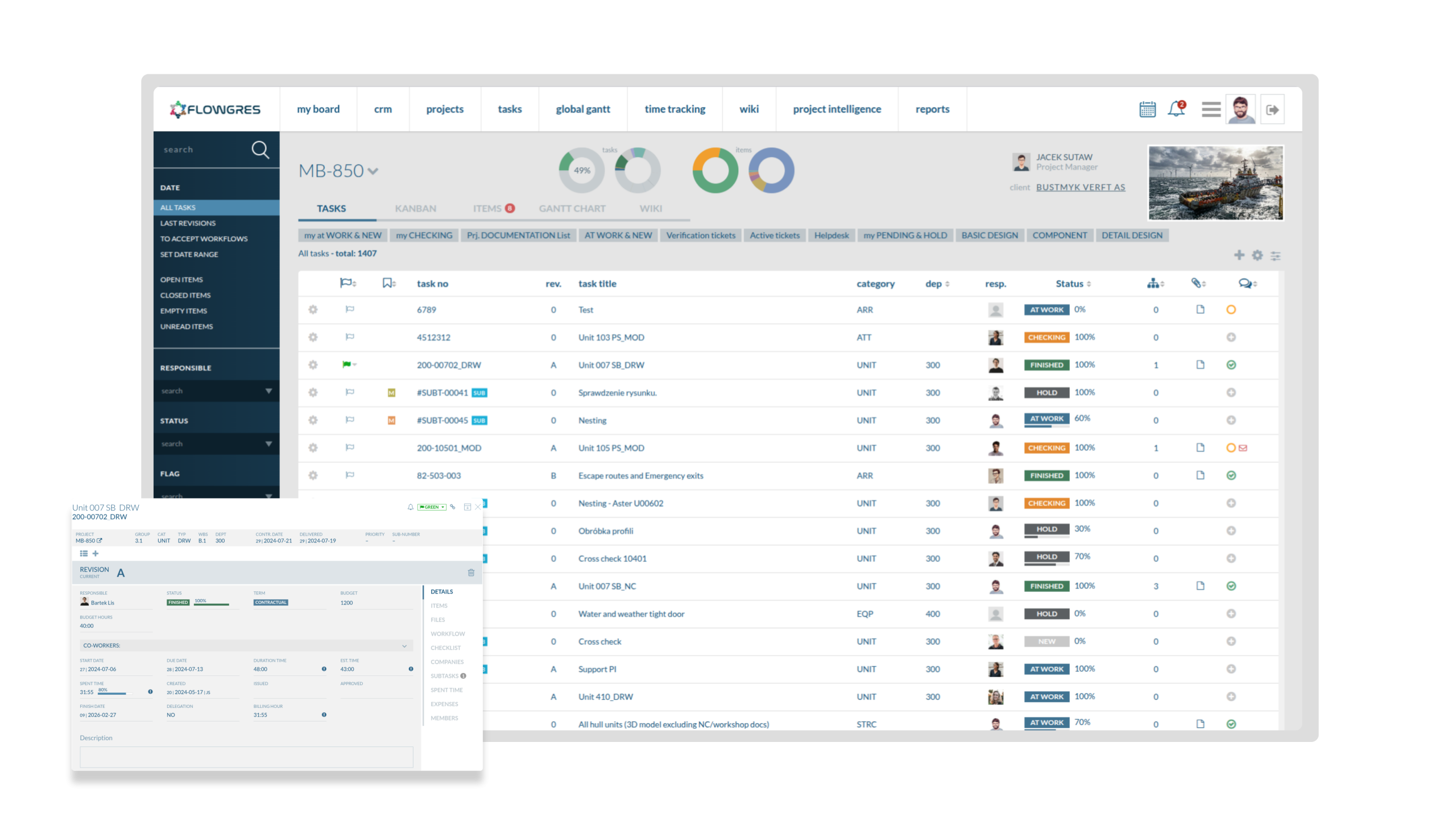Toggle green check on Unit 007 SB_DRW row
1456x817 pixels.
1231,365
